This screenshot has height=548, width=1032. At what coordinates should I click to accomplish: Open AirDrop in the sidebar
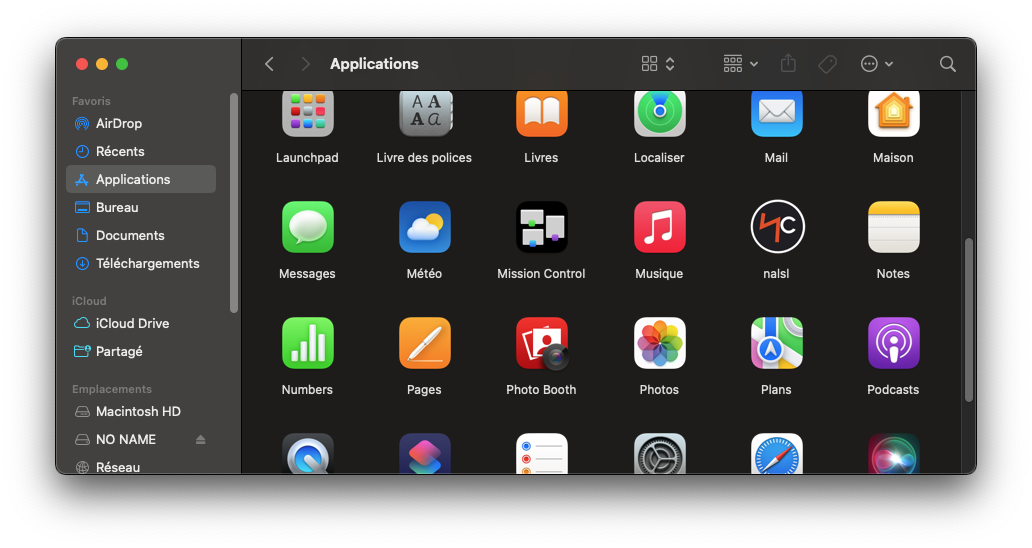tap(141, 123)
